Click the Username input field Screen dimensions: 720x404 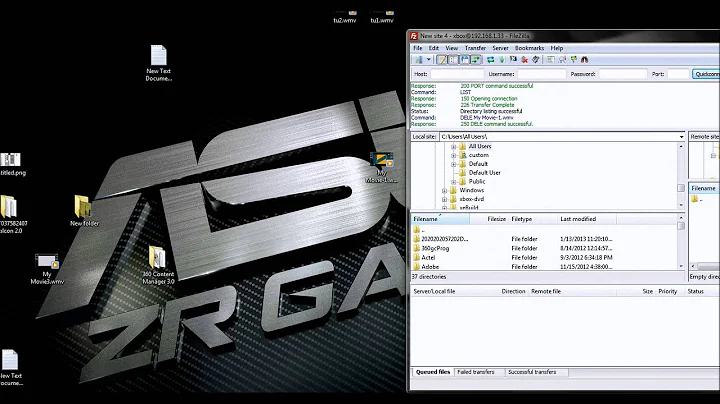(541, 74)
